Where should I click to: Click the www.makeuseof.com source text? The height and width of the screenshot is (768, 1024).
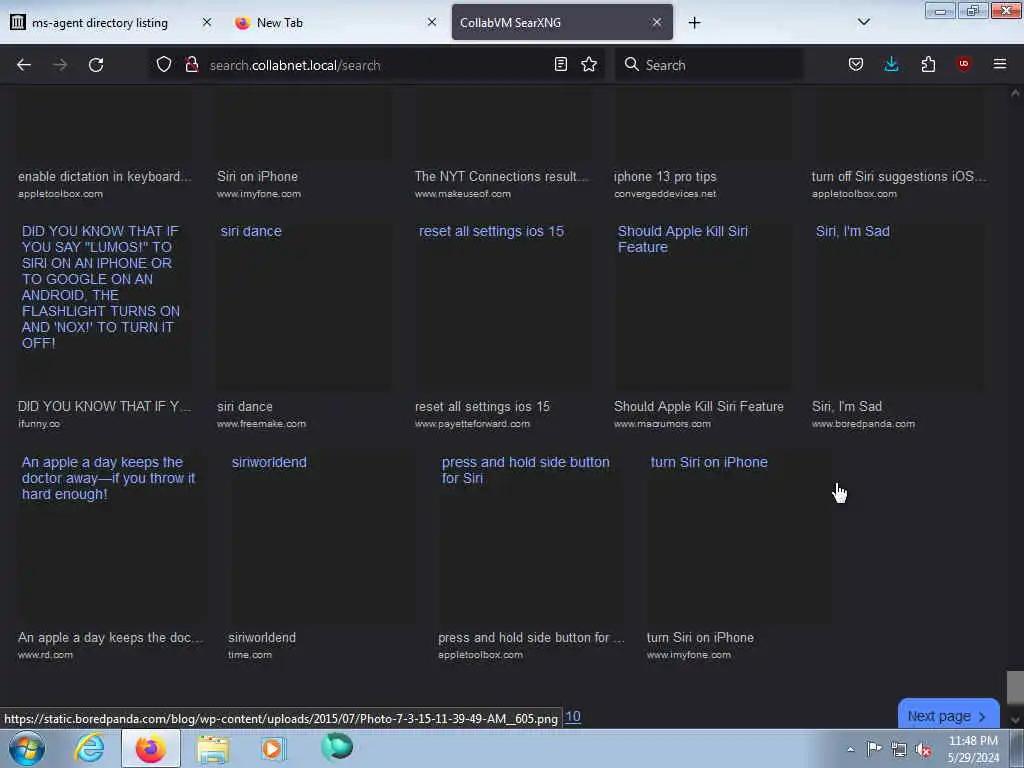(x=462, y=194)
